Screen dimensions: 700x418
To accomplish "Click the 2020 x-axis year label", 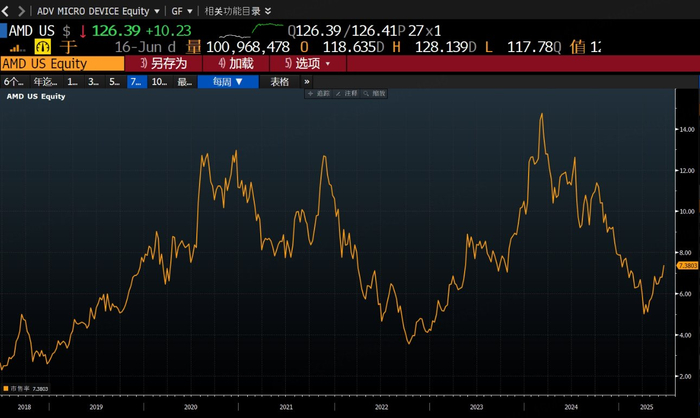I will [191, 407].
